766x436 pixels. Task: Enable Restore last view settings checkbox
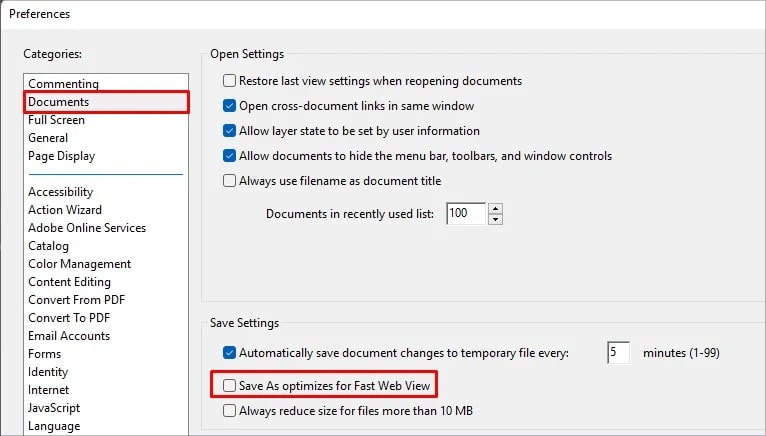(x=229, y=81)
